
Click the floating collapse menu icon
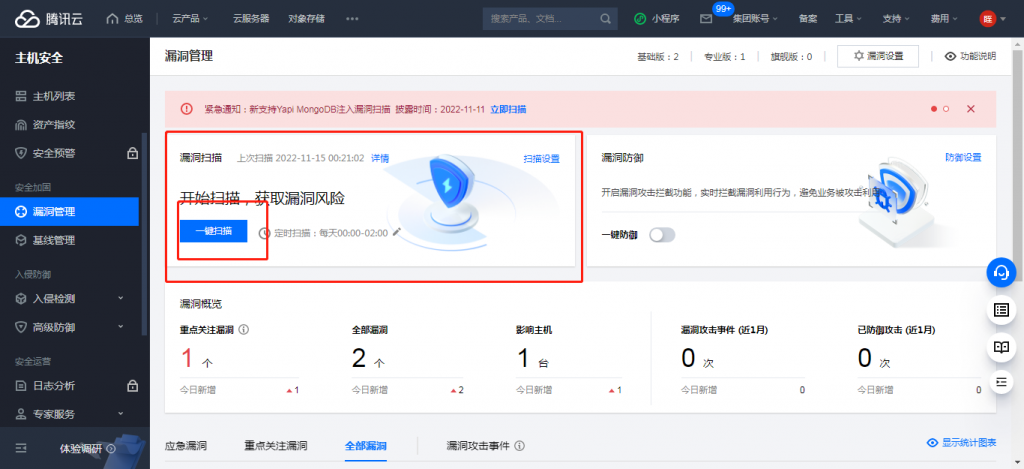(x=1001, y=381)
